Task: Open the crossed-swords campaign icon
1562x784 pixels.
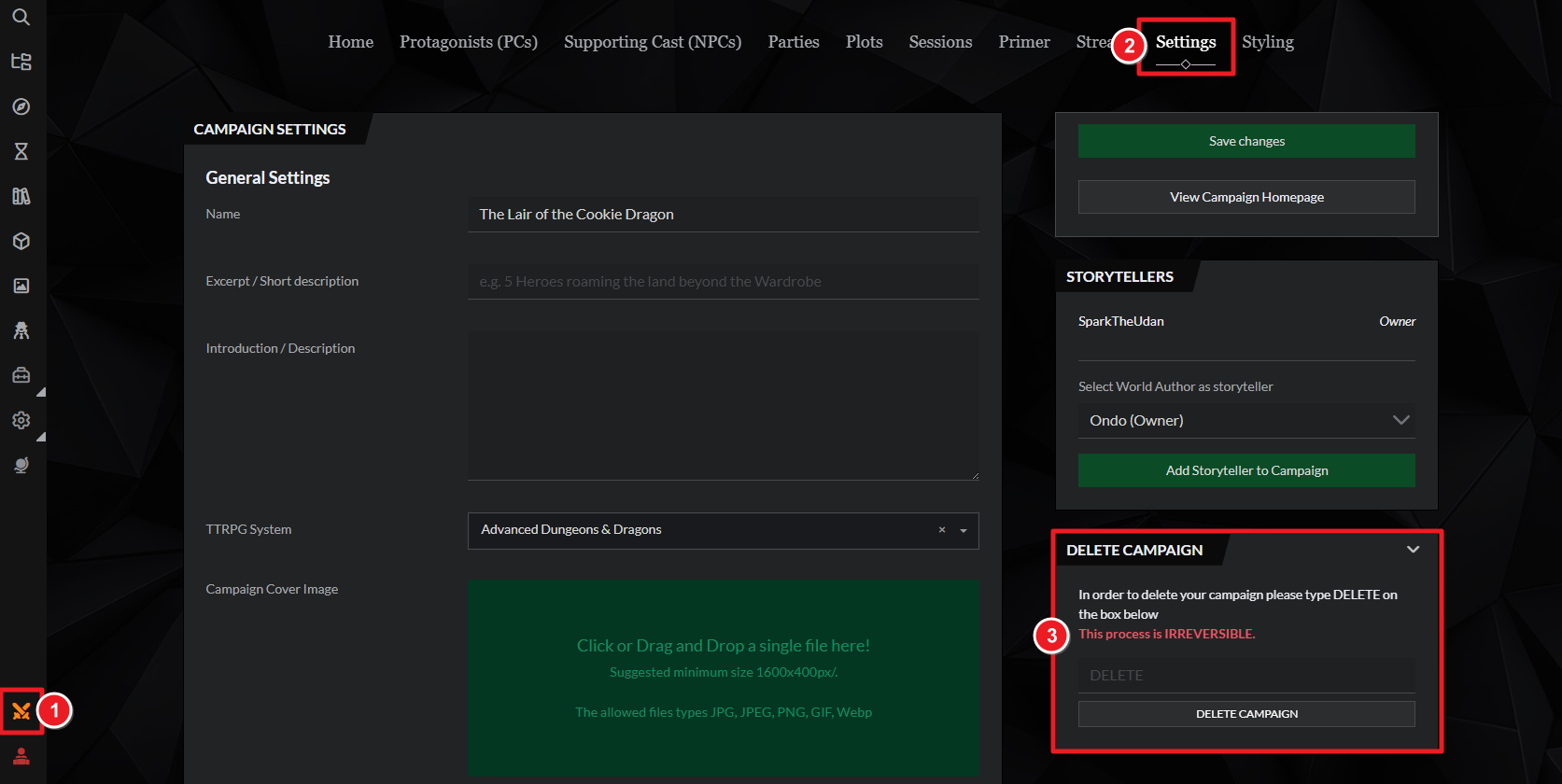Action: [x=21, y=712]
